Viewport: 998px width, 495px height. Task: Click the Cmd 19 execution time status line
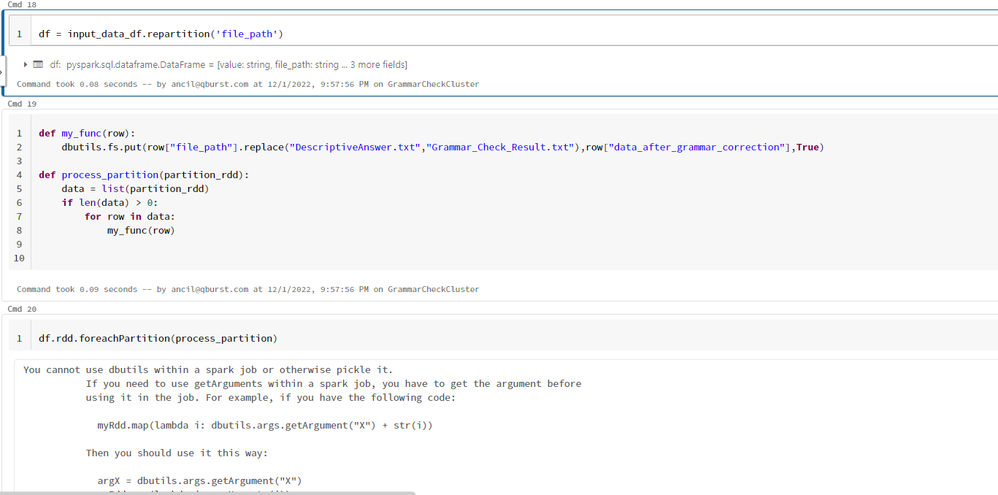247,289
